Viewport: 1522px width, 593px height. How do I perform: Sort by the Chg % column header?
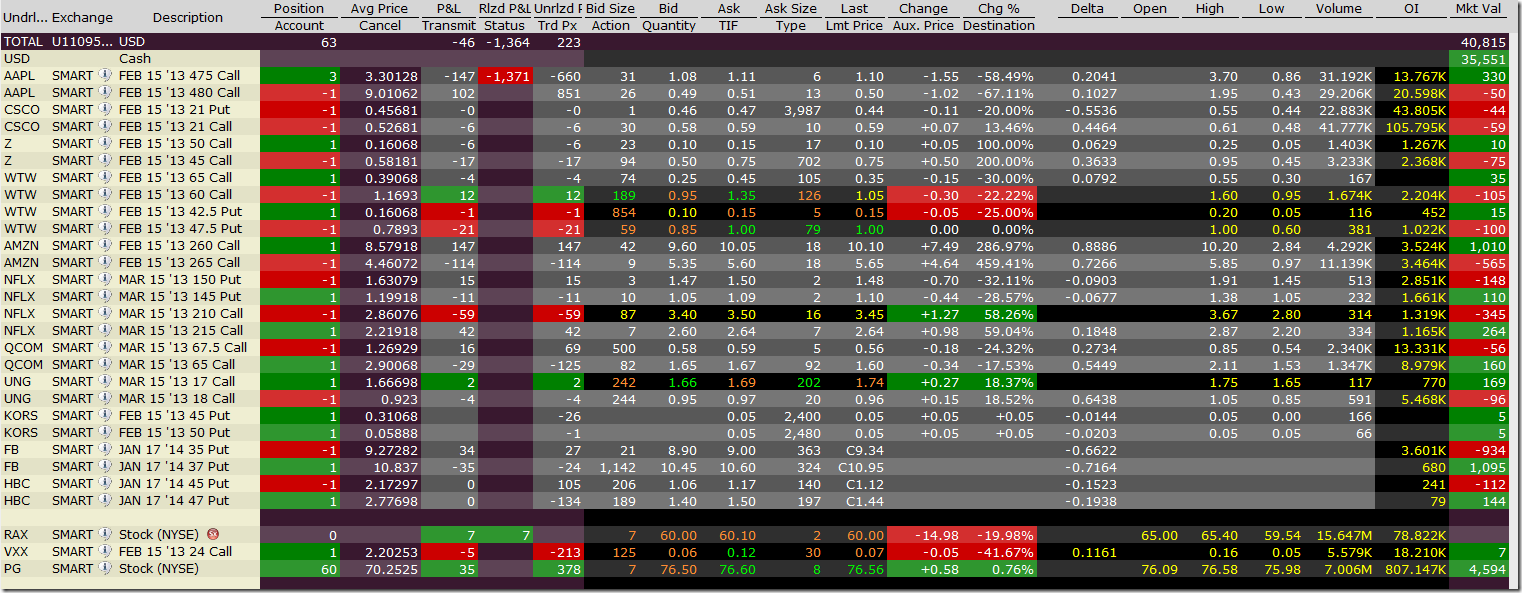998,9
